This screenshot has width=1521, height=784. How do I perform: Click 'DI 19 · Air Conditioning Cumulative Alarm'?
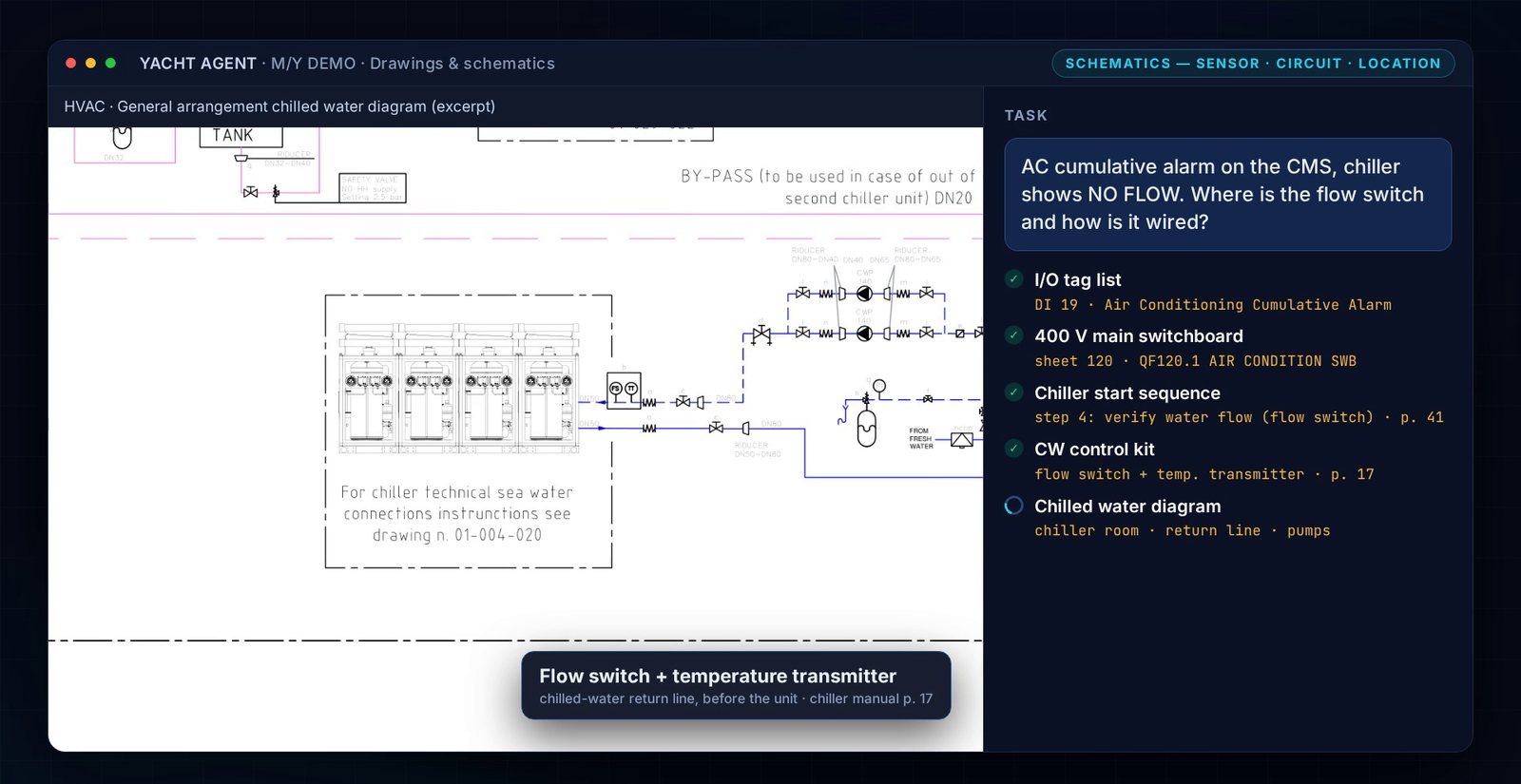1212,305
